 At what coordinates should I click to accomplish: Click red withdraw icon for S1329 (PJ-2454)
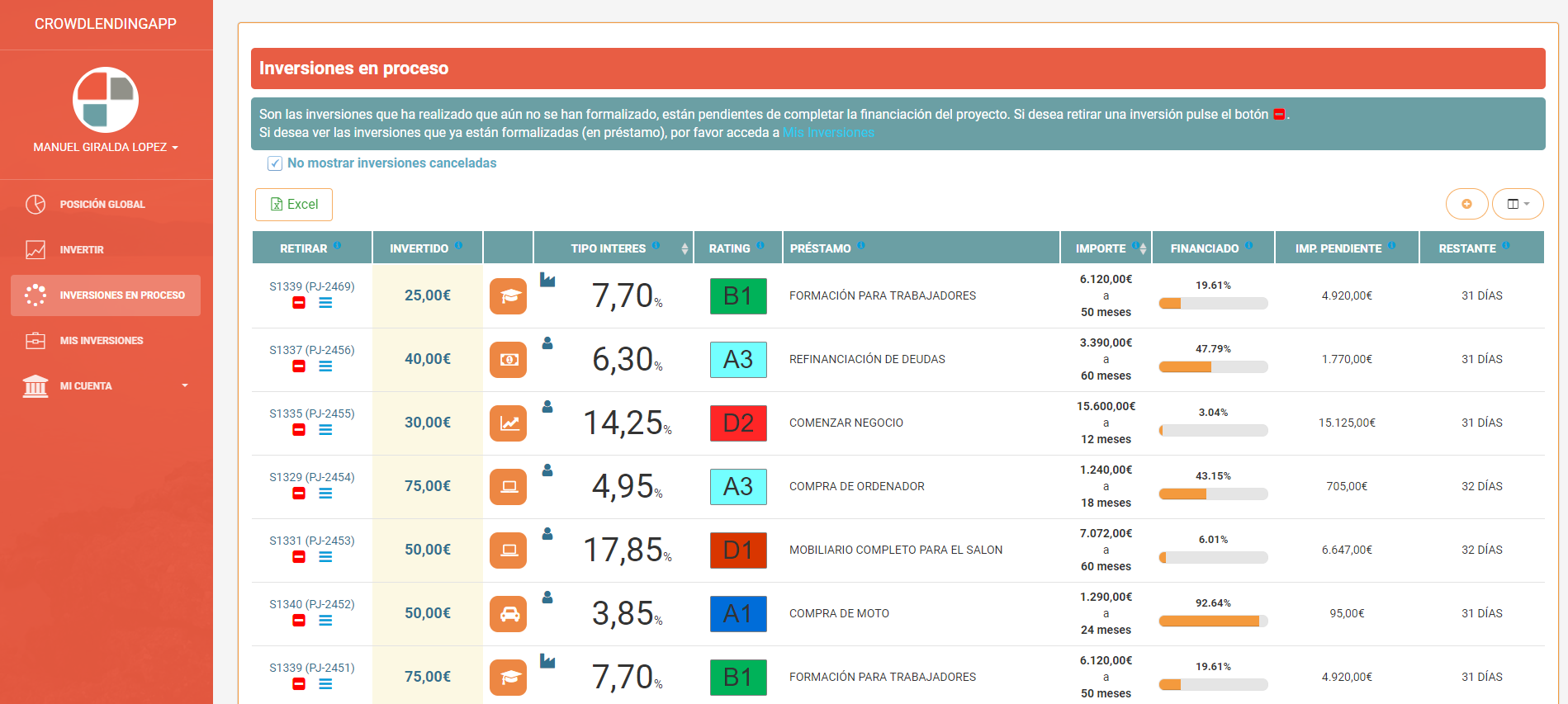coord(299,494)
